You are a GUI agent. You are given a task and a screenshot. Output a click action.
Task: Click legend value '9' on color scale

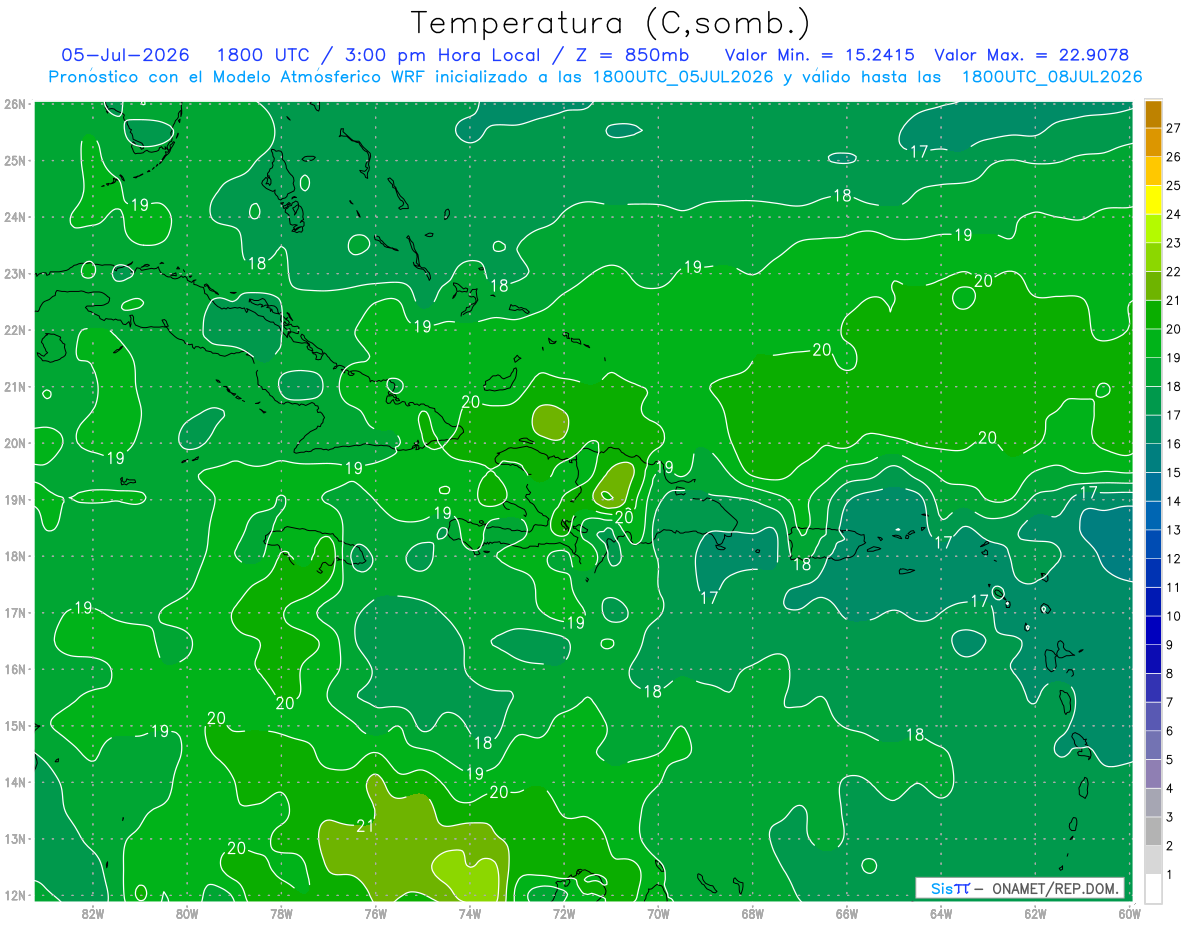1170,645
